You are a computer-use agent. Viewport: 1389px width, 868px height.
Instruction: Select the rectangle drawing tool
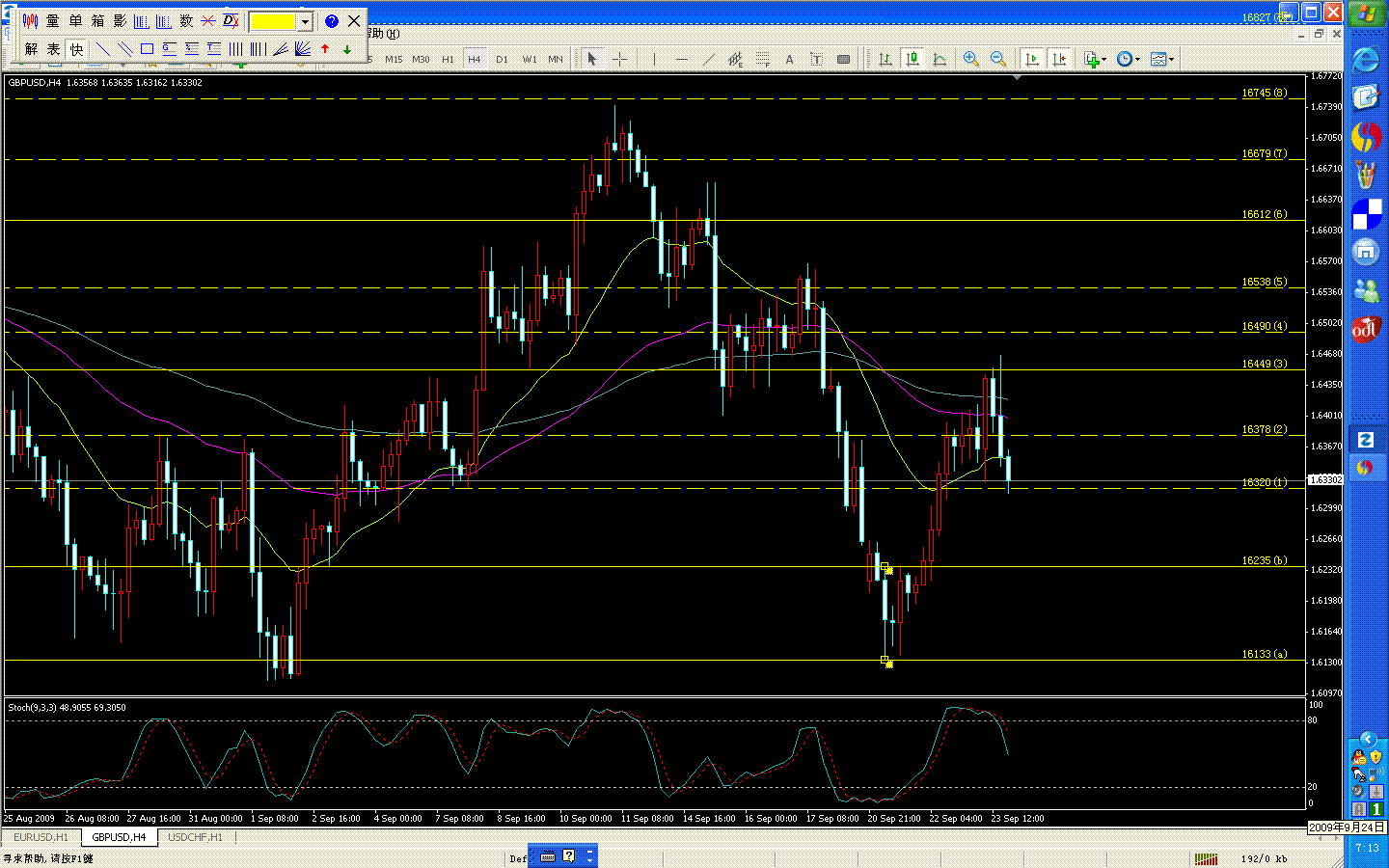[x=147, y=49]
